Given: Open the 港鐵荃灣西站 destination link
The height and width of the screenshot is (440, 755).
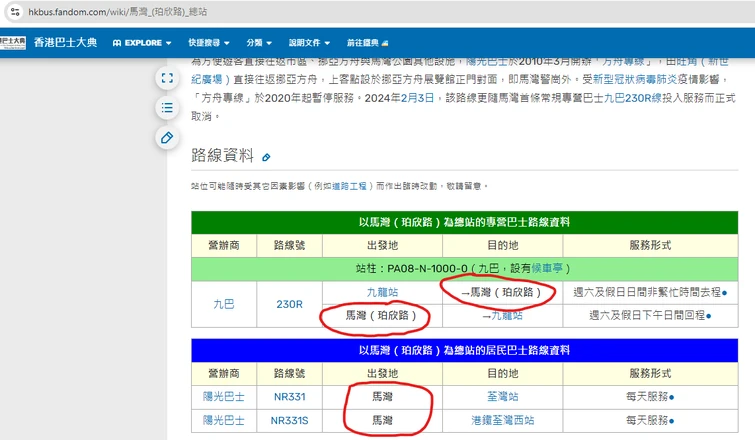Looking at the screenshot, I should click(x=503, y=420).
